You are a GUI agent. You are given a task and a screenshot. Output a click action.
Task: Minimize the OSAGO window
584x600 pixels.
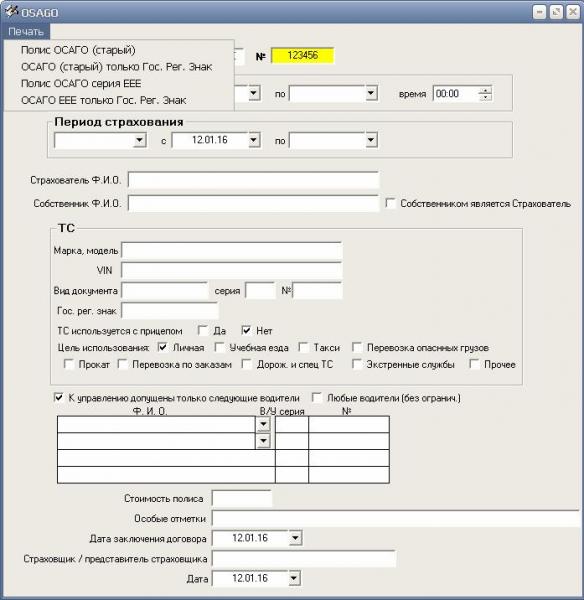[540, 12]
